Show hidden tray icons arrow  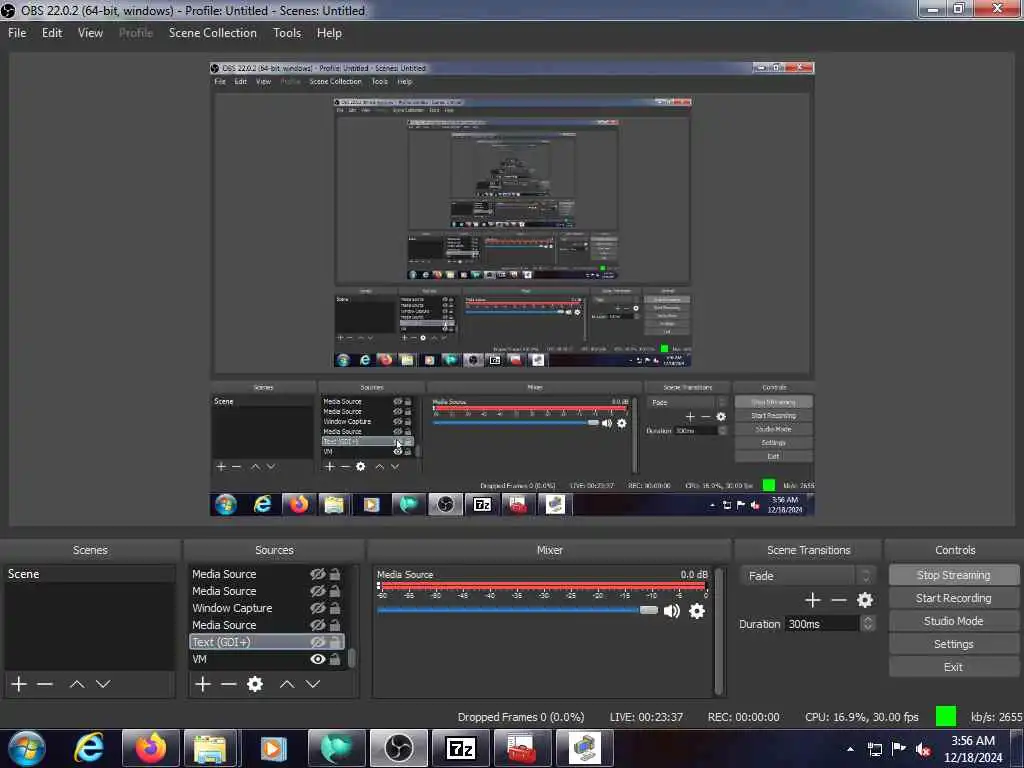click(850, 750)
